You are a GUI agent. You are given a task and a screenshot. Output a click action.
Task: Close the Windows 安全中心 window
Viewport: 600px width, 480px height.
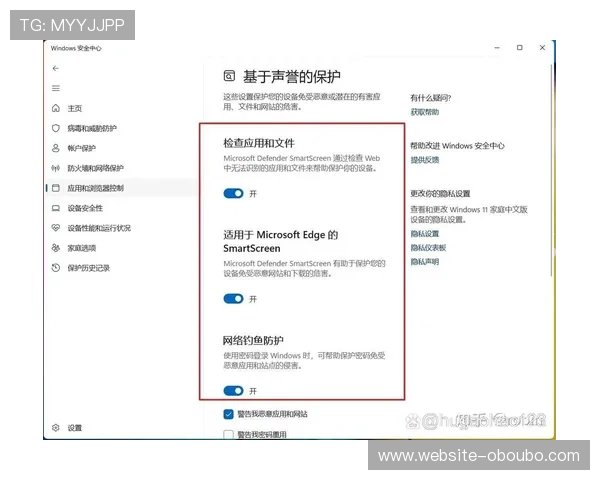[542, 47]
